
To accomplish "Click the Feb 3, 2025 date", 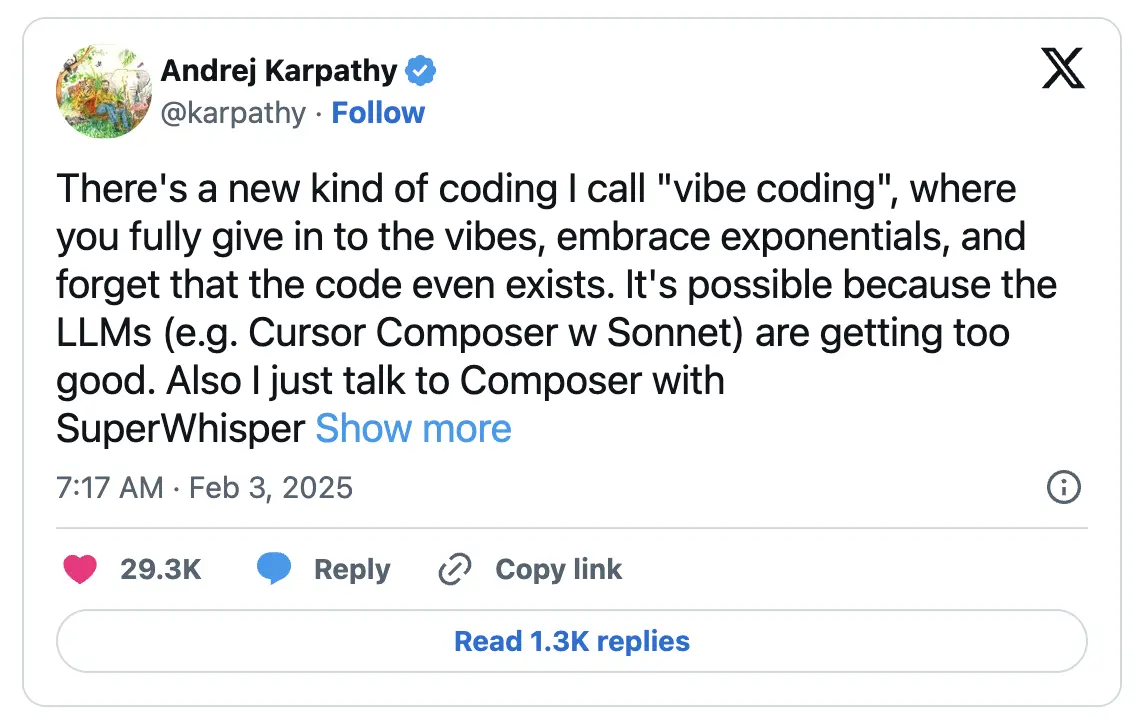I will pos(270,487).
